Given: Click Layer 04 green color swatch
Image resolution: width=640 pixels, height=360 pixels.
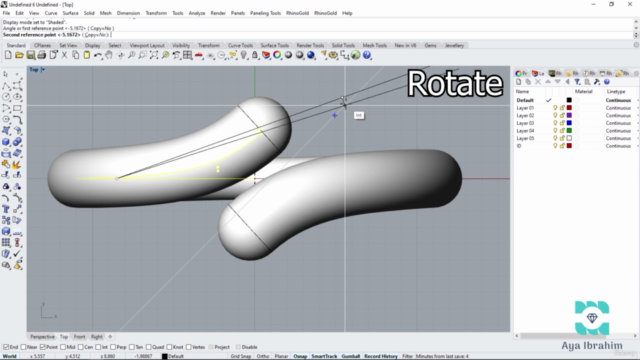Looking at the screenshot, I should point(569,131).
